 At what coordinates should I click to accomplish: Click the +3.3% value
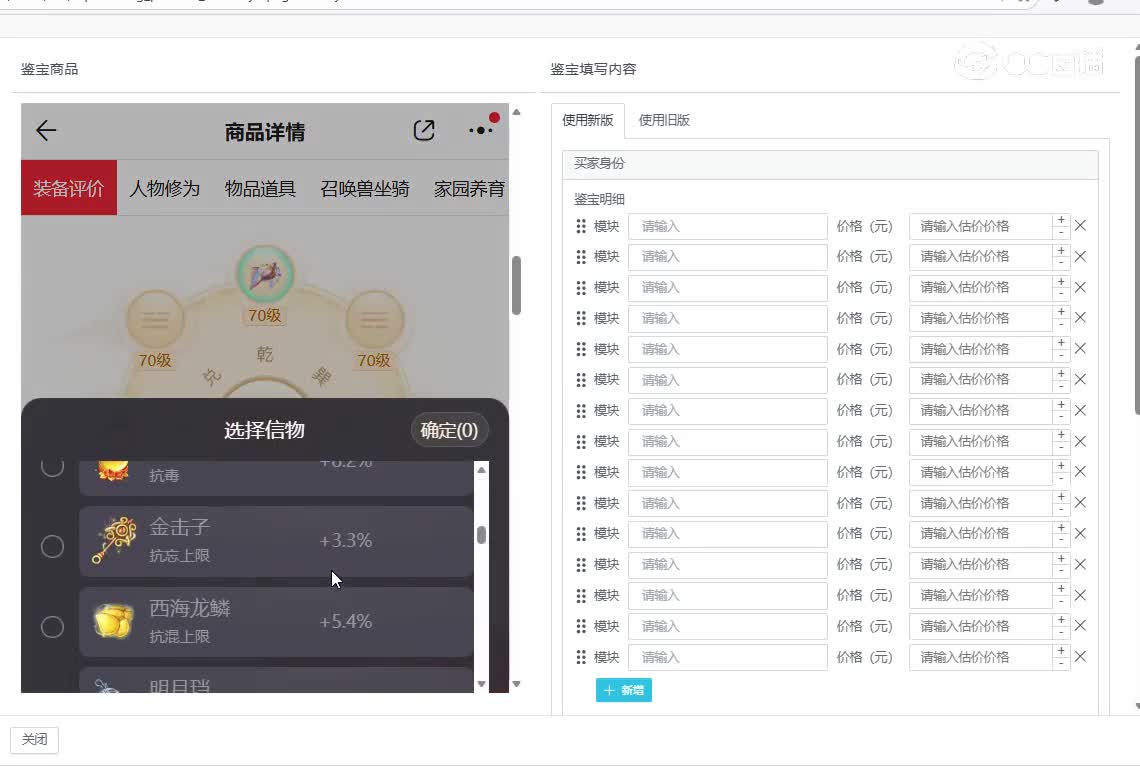pos(345,541)
